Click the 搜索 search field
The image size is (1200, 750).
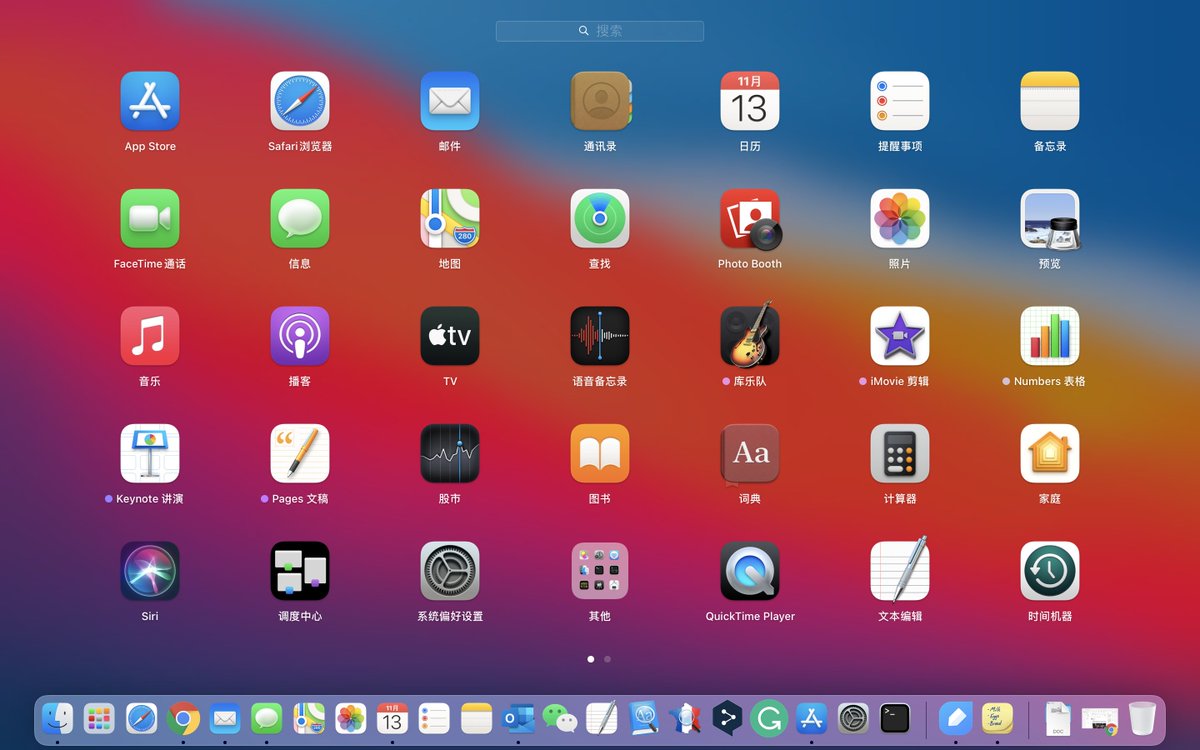(x=600, y=31)
